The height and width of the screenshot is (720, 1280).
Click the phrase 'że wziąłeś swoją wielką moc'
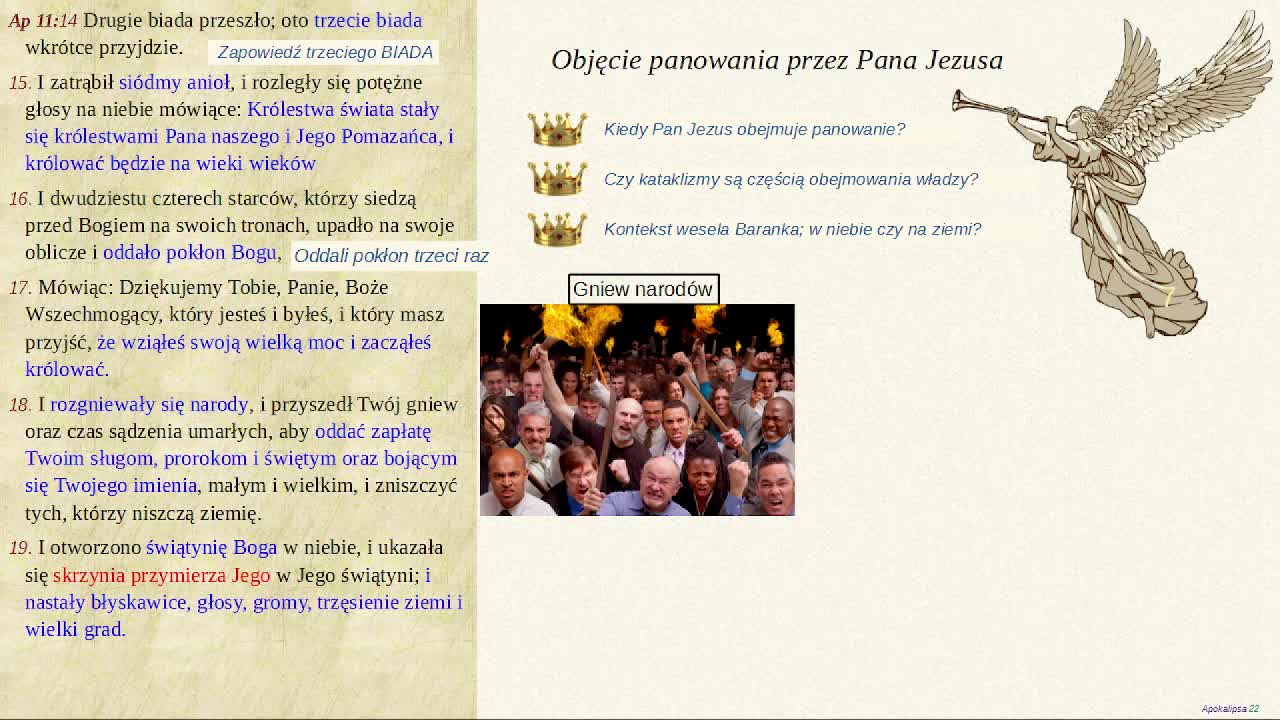coord(221,342)
